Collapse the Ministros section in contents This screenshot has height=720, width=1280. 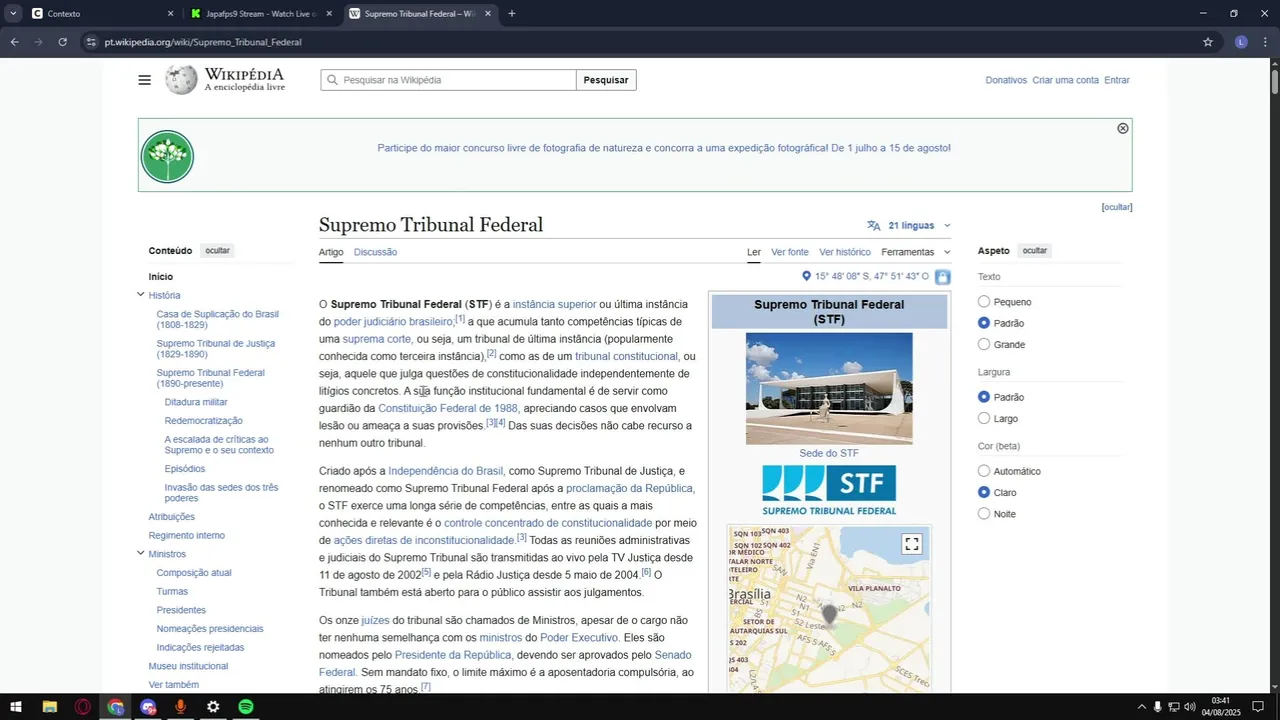pyautogui.click(x=141, y=554)
